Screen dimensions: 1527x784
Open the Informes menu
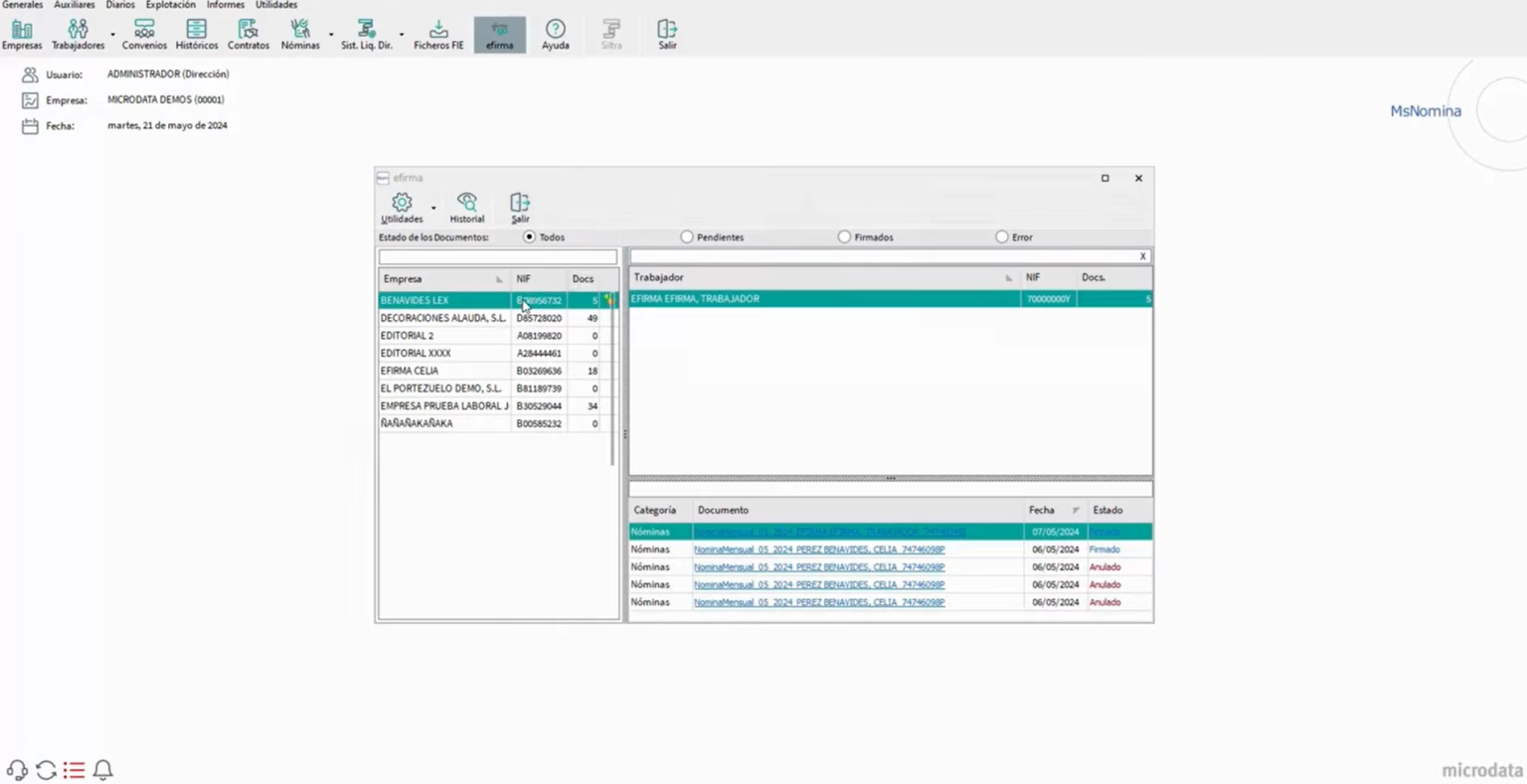[225, 5]
